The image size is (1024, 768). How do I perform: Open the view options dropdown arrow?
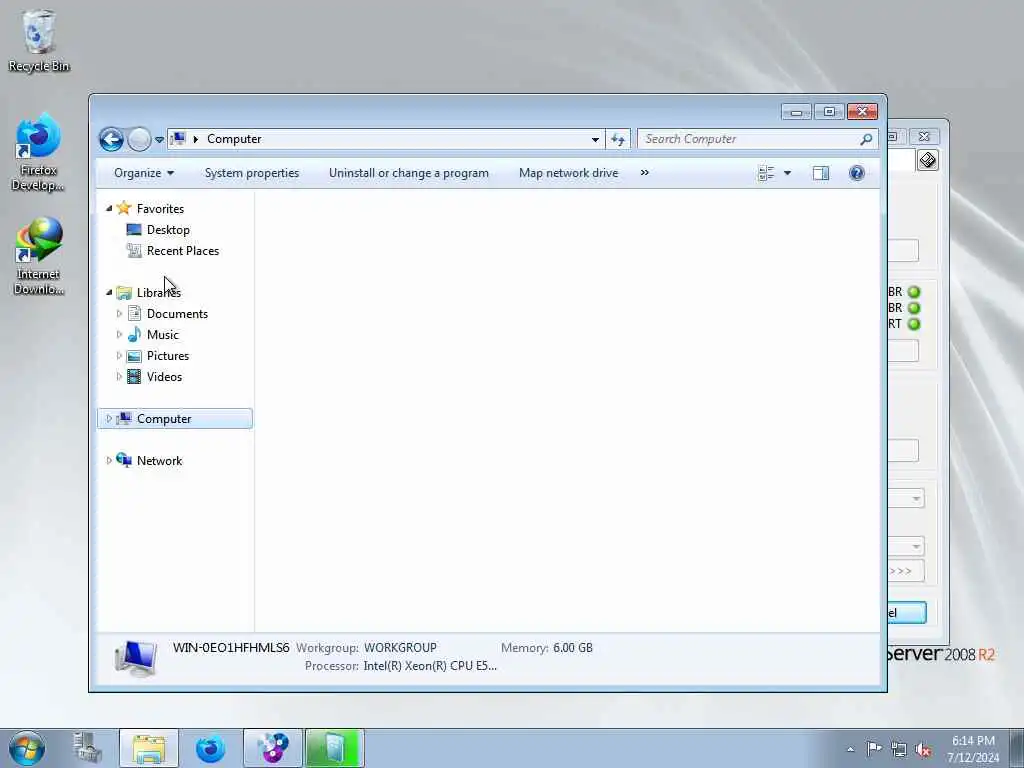[x=788, y=173]
